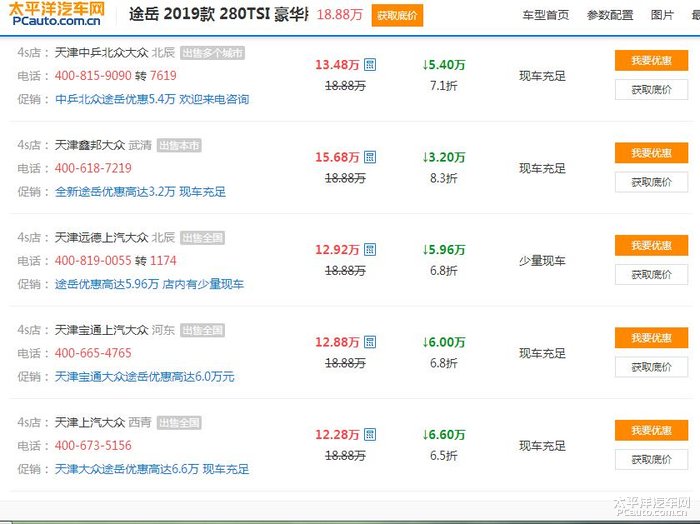Screen dimensions: 700x524
Task: Click 我要优惠 for 天津宝通上汽大众
Action: (651, 338)
